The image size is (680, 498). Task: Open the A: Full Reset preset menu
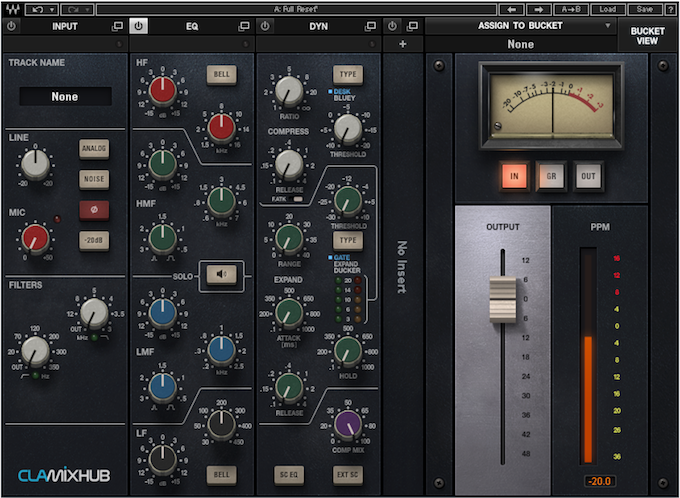[x=296, y=9]
